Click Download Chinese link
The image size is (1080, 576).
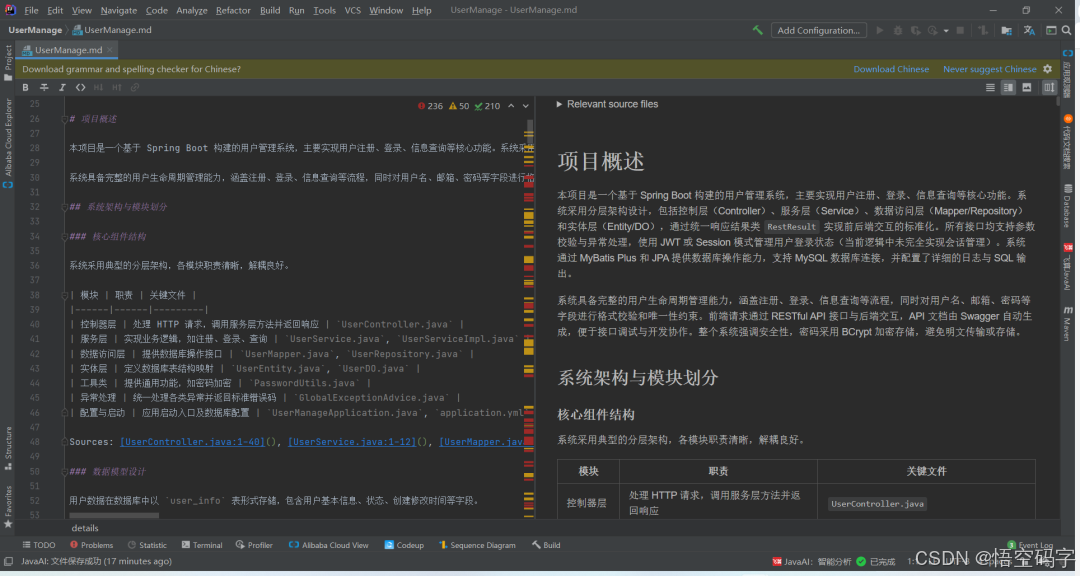891,69
